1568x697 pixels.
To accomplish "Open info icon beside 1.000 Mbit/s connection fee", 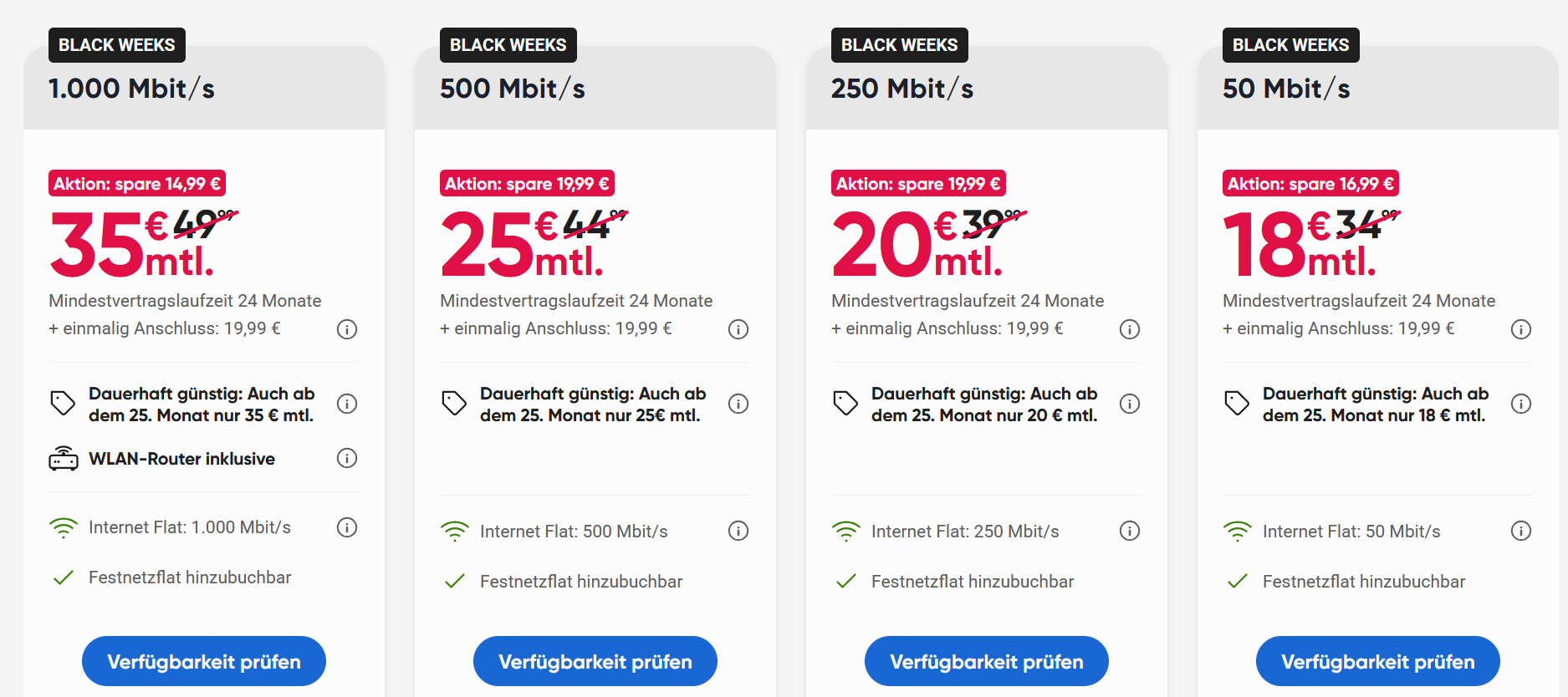I will click(x=347, y=329).
